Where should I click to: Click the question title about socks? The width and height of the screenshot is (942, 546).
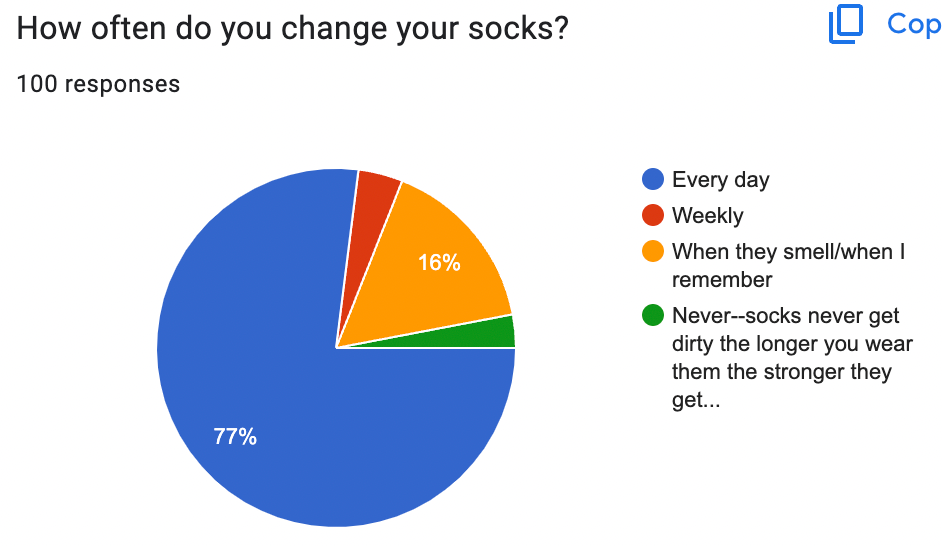(x=293, y=28)
